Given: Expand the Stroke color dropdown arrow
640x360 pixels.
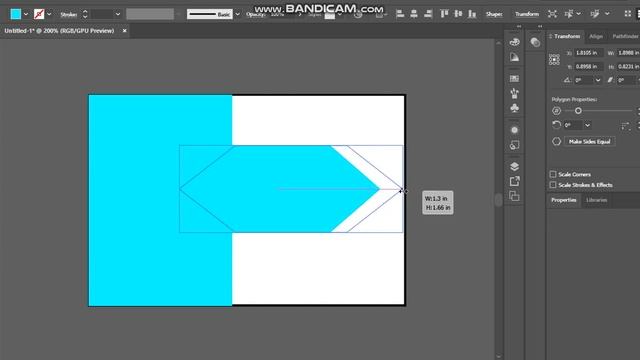Looking at the screenshot, I should click(49, 14).
